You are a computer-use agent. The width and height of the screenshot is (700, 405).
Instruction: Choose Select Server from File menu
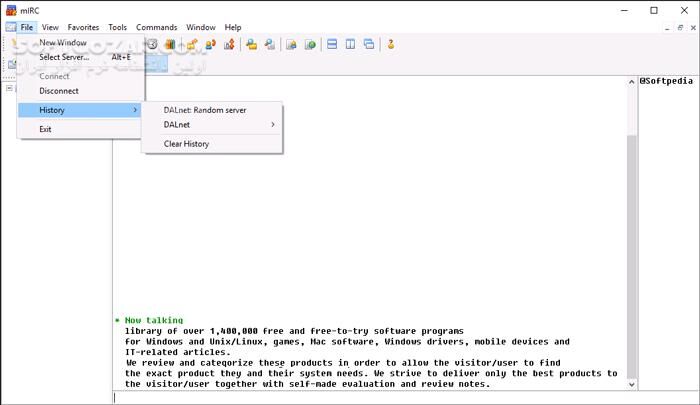coord(64,57)
